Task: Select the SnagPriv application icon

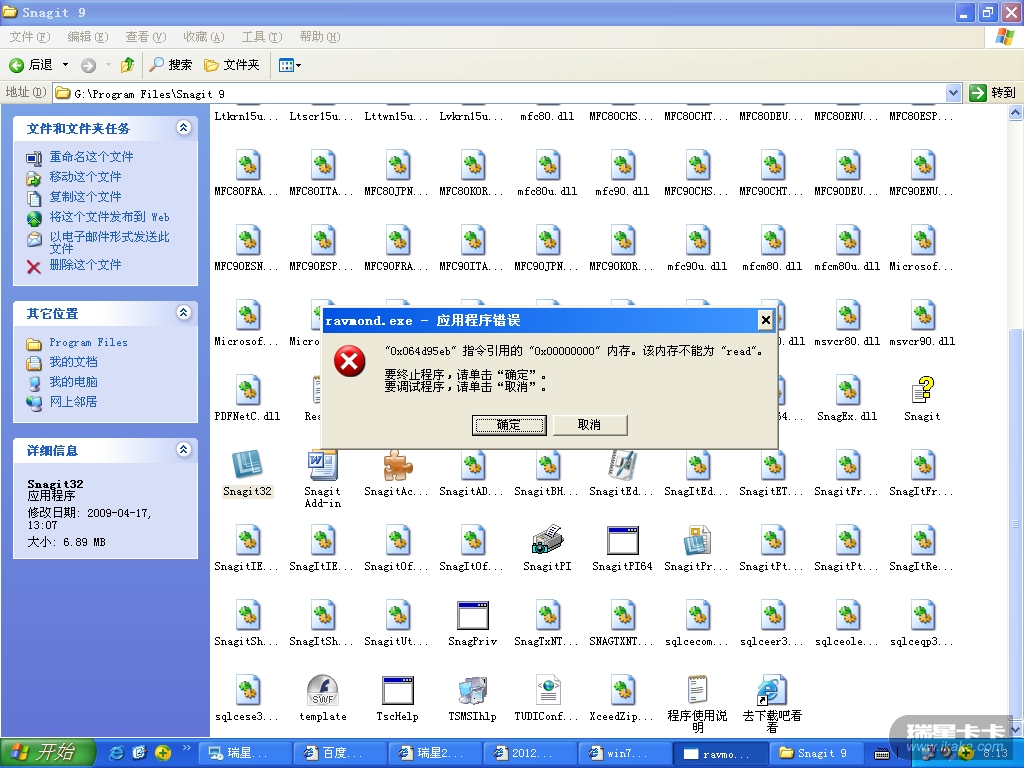Action: (x=473, y=615)
